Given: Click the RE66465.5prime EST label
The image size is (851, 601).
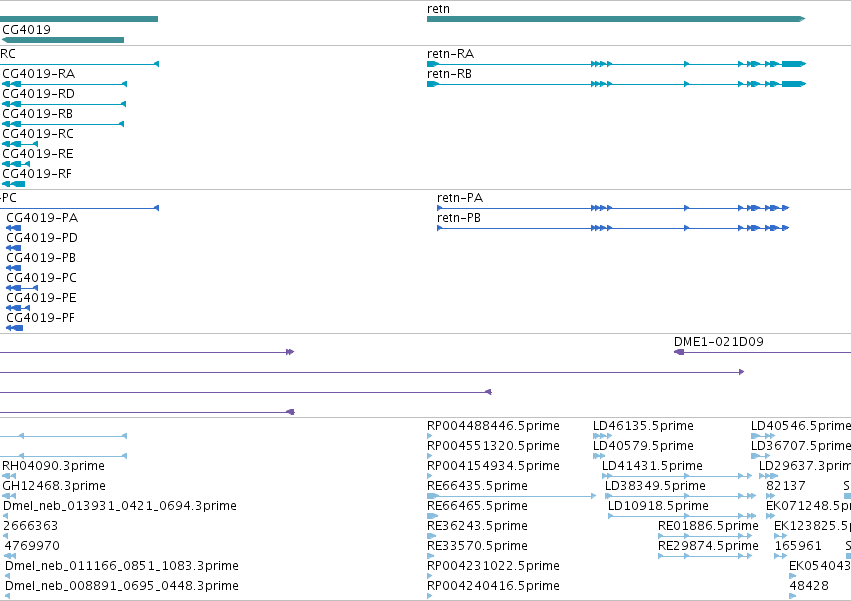Looking at the screenshot, I should click(x=478, y=506).
